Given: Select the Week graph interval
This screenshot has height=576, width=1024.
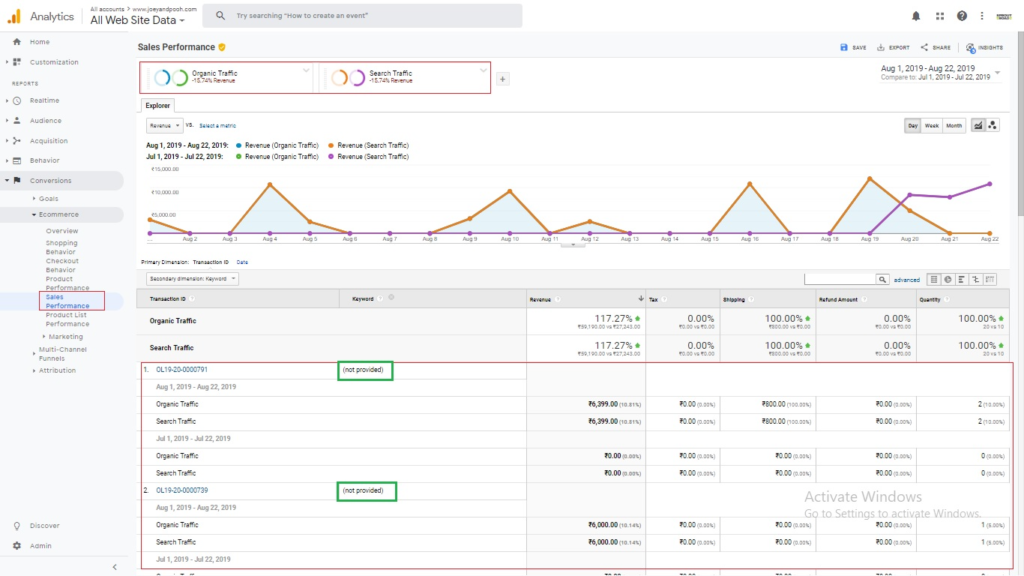Looking at the screenshot, I should 932,125.
